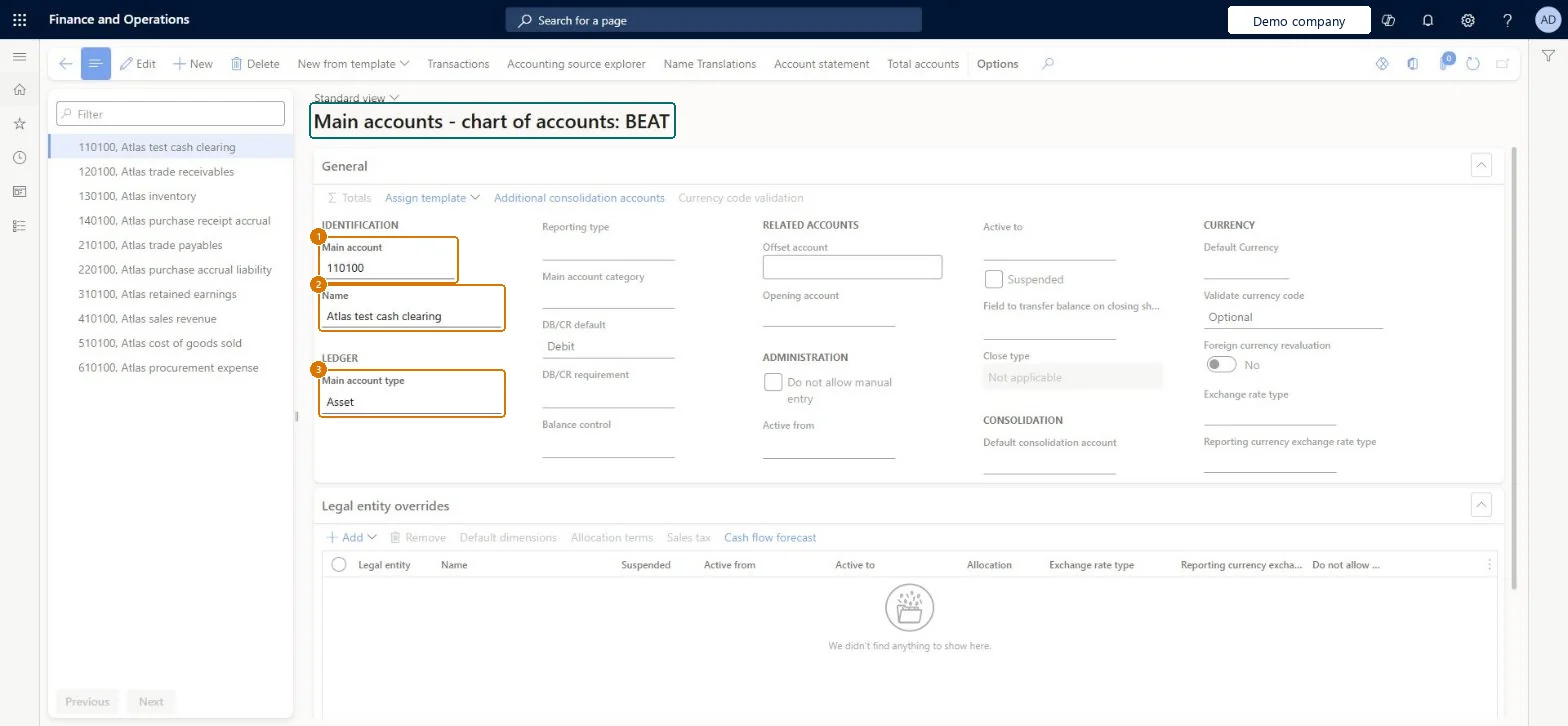This screenshot has width=1568, height=726.
Task: Open the Options tab
Action: point(997,63)
